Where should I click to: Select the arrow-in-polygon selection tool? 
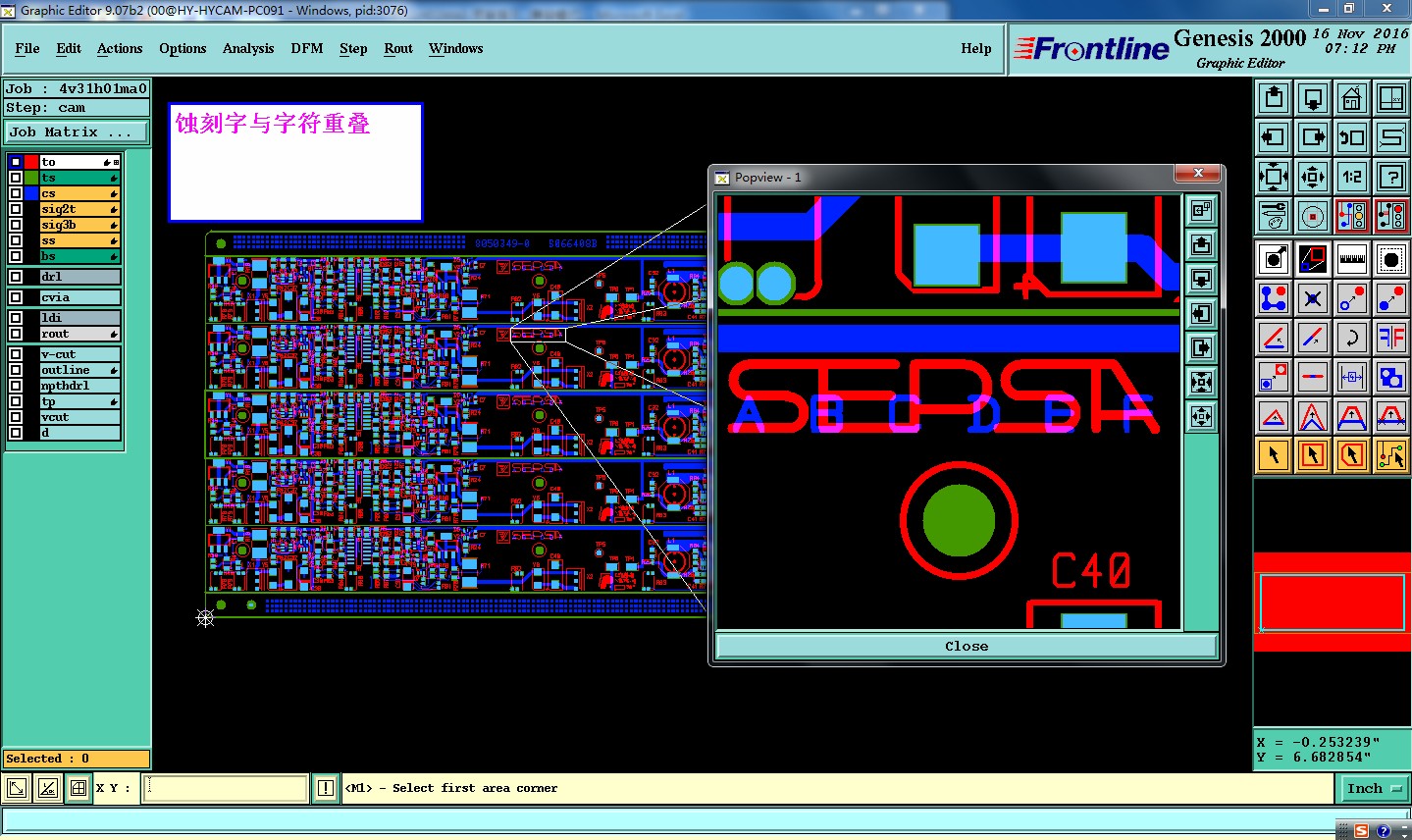pos(1352,455)
